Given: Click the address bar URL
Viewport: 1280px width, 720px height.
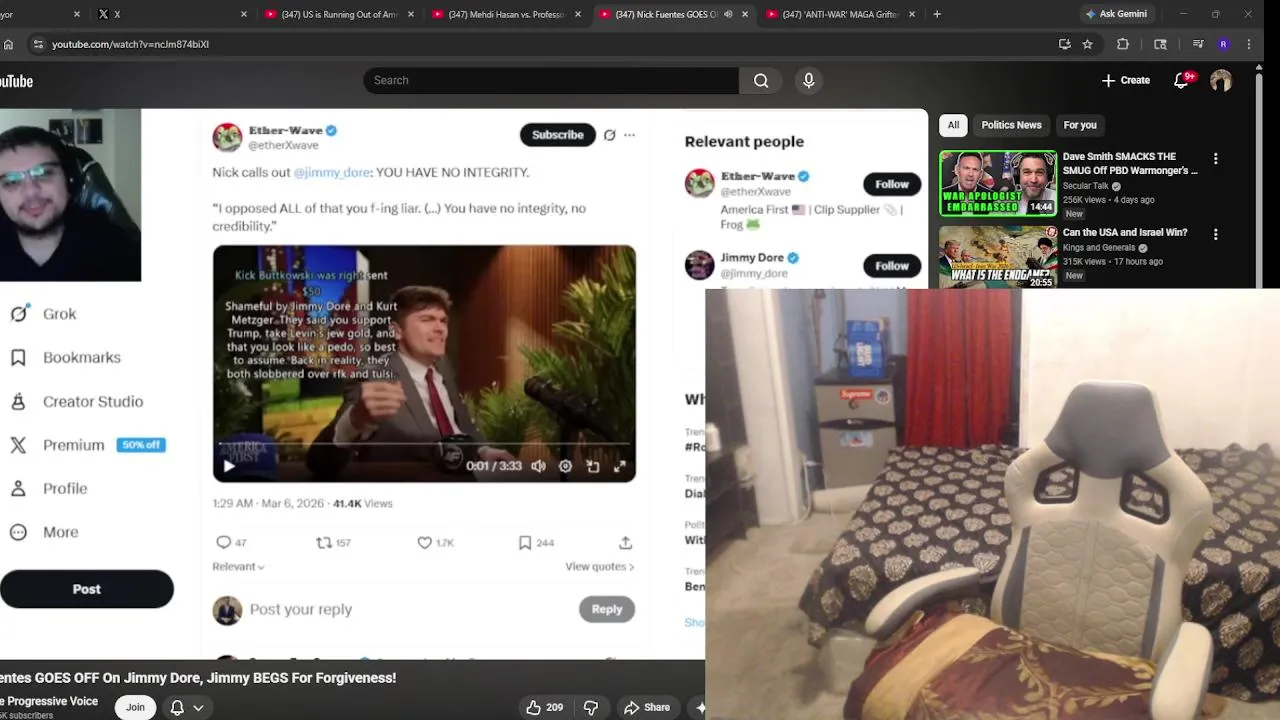Looking at the screenshot, I should (x=130, y=44).
